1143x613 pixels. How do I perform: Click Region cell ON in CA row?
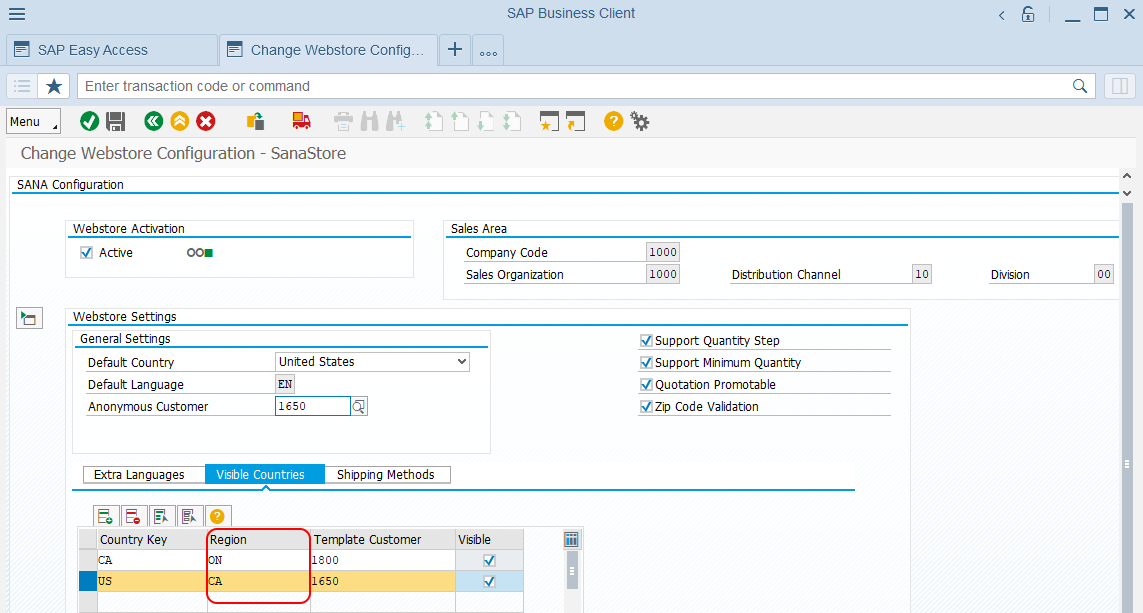(x=259, y=561)
